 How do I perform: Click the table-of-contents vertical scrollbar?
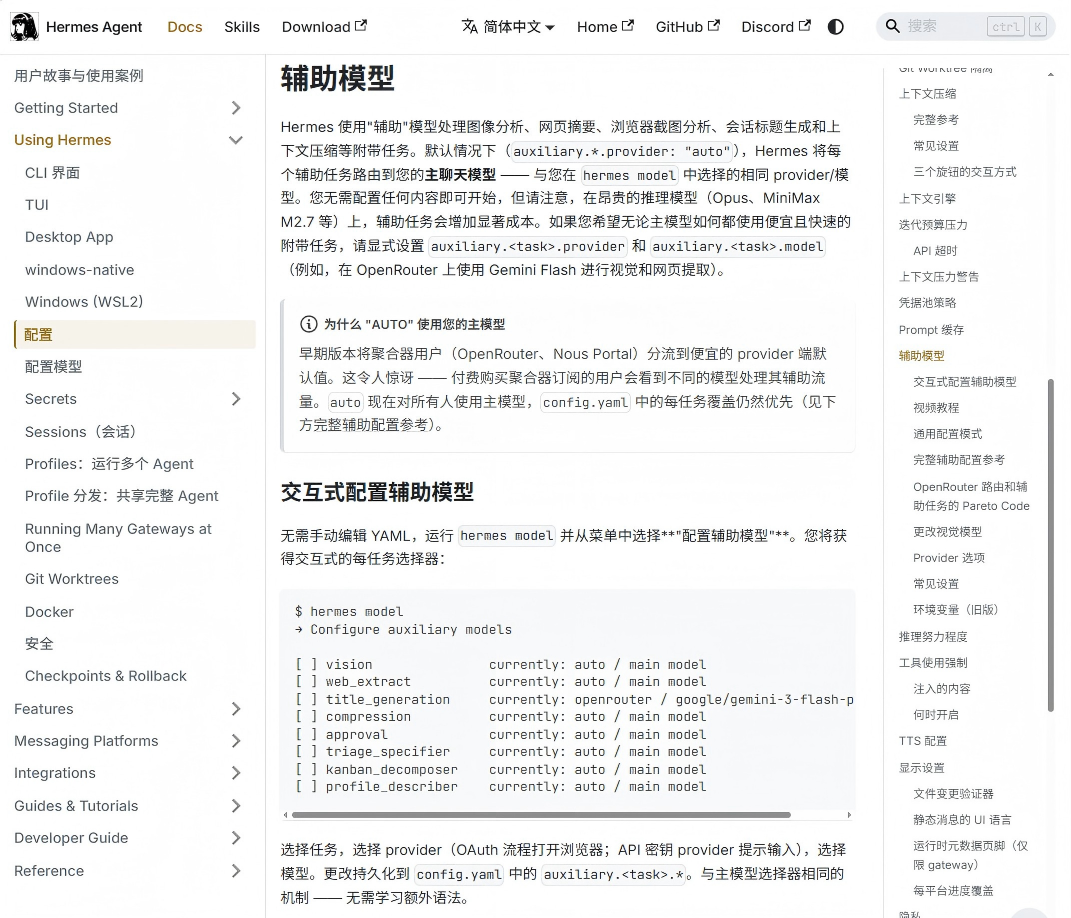point(1051,545)
